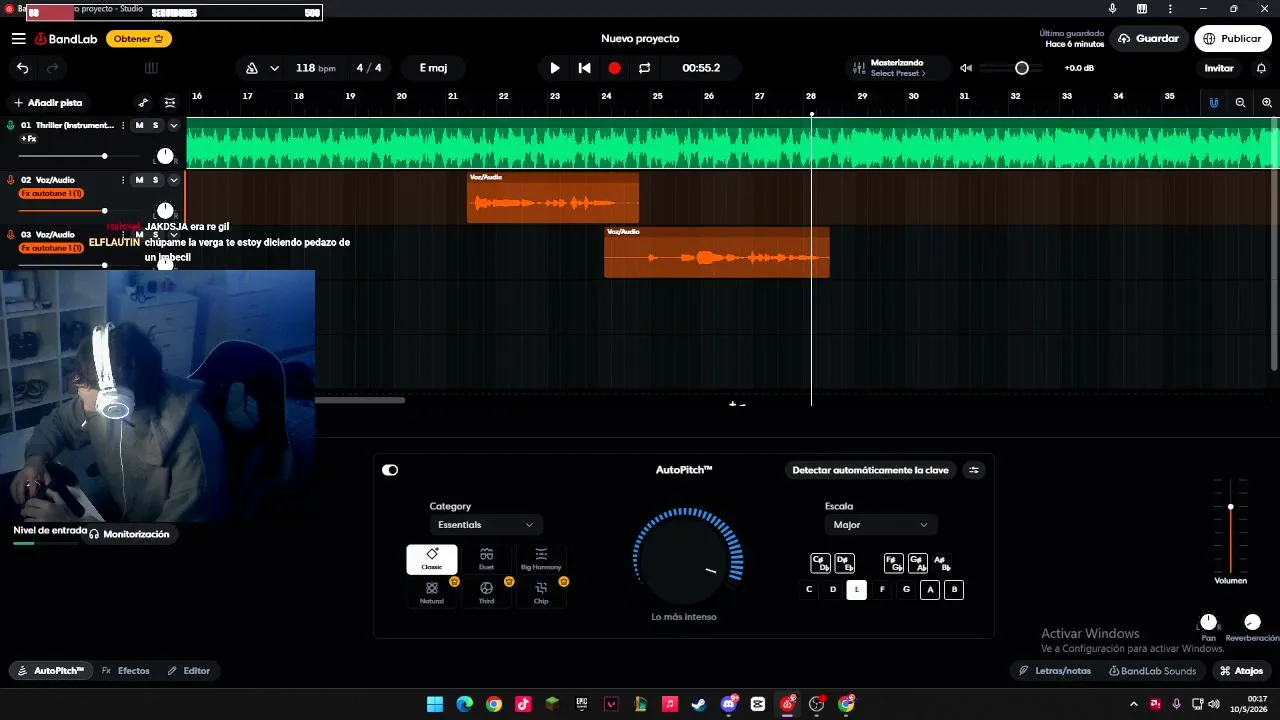Toggle the loop/cycle icon
This screenshot has height=720, width=1280.
645,68
